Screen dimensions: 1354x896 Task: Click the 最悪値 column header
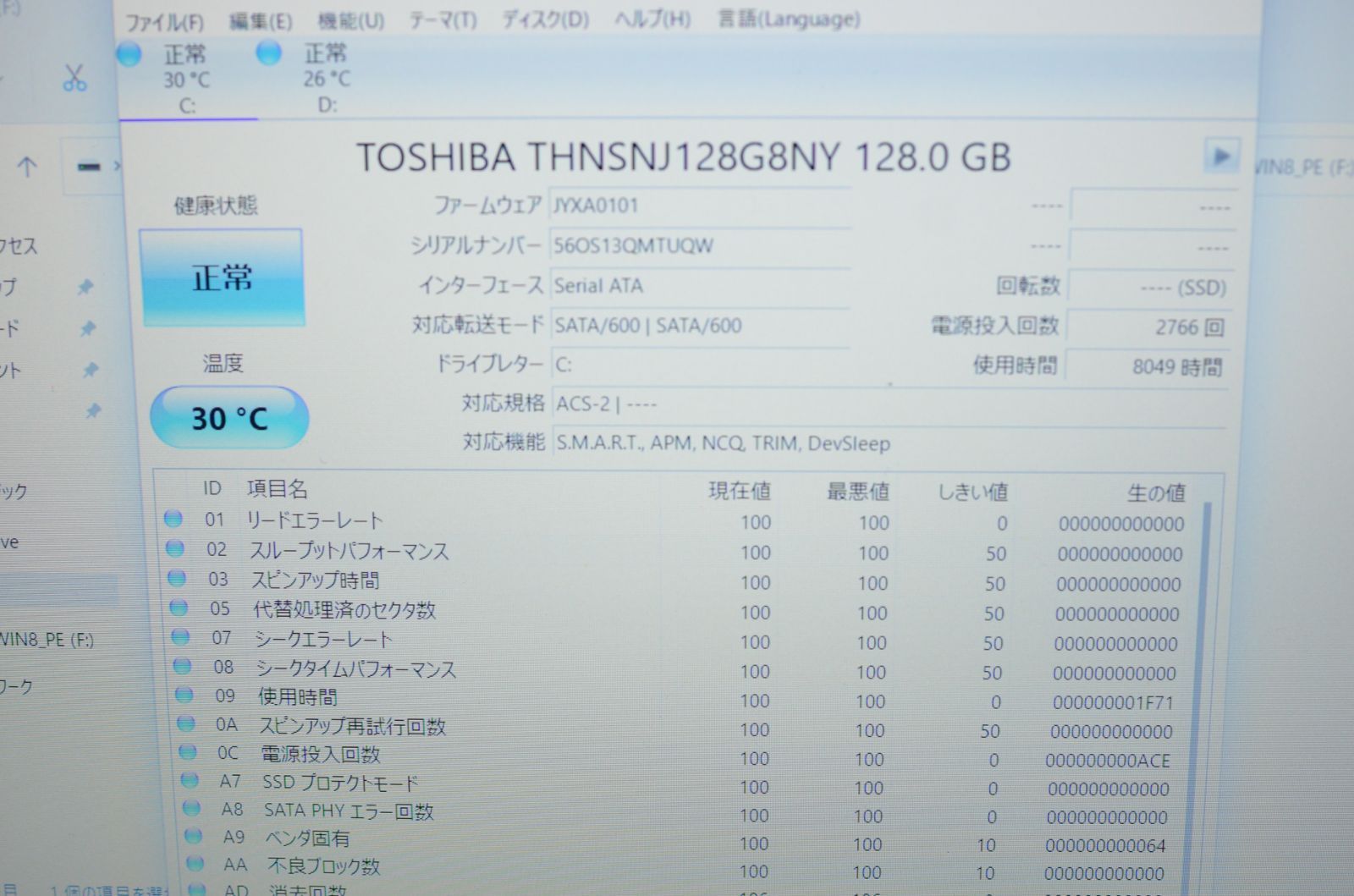pyautogui.click(x=858, y=492)
